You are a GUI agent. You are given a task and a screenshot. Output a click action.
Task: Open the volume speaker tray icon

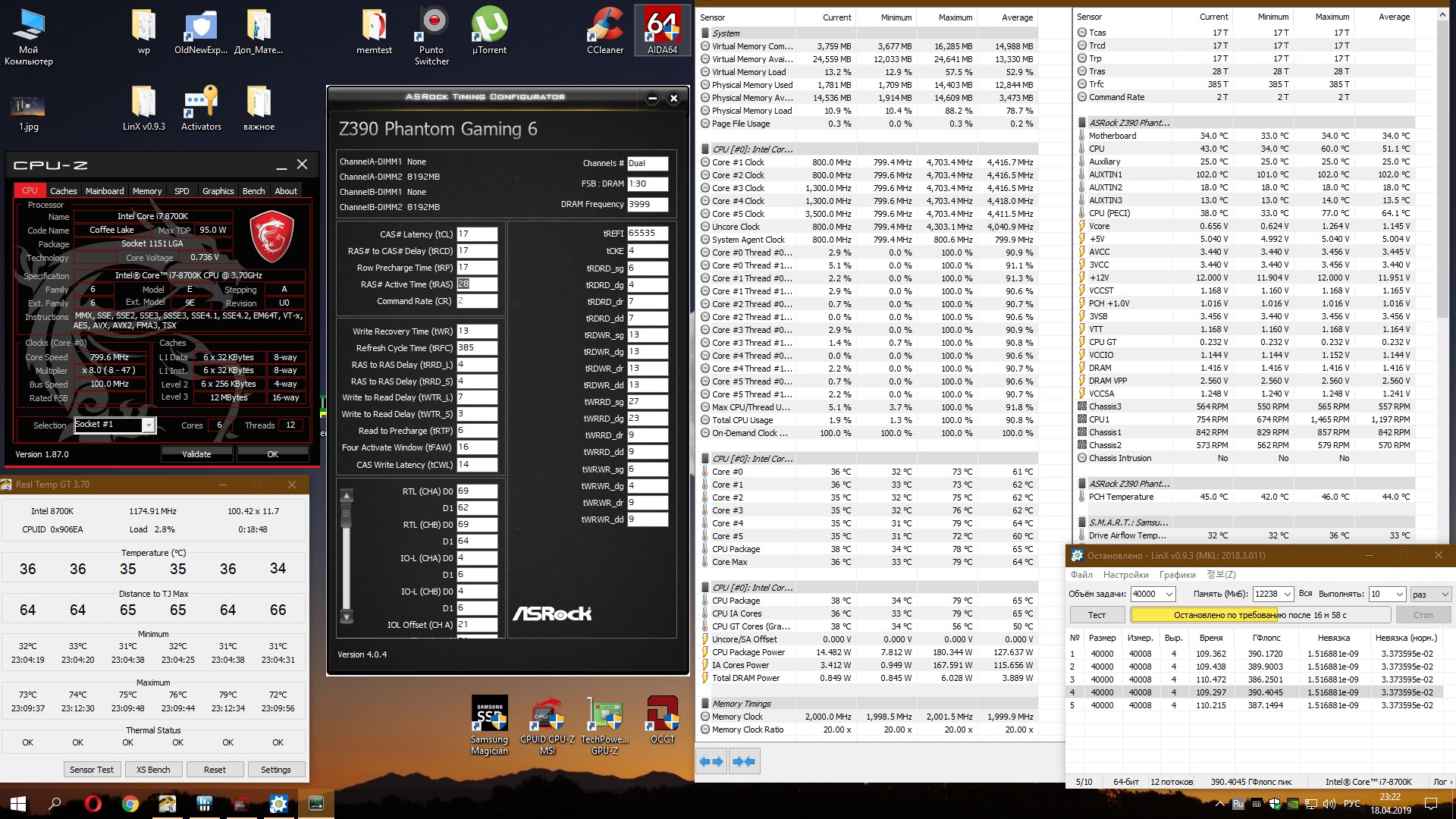[x=1329, y=804]
